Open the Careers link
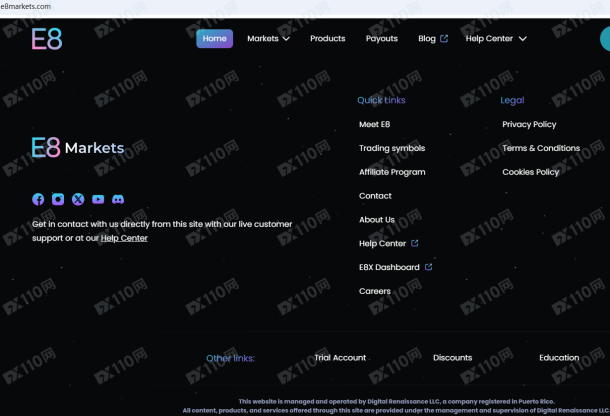Screen dimensions: 610x416 coord(375,291)
